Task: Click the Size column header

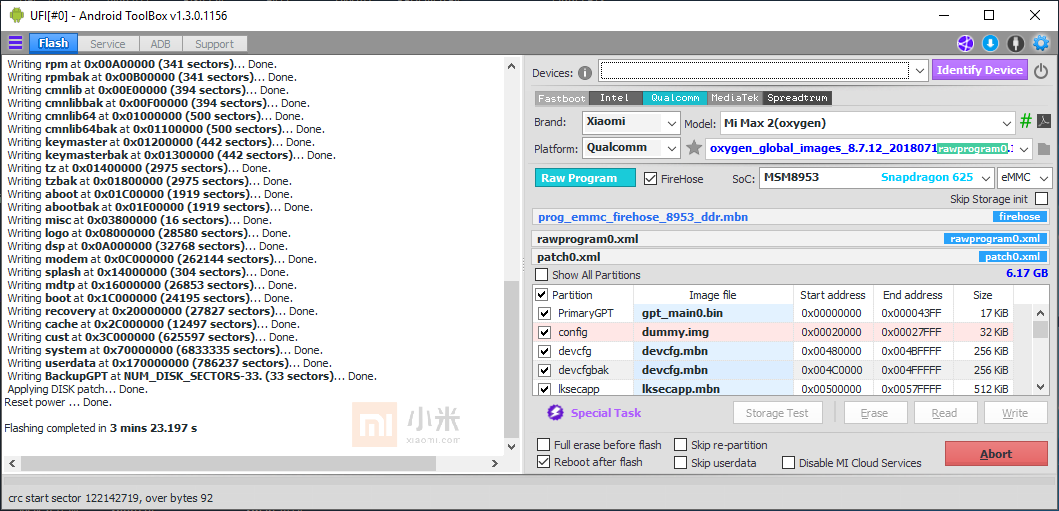Action: pyautogui.click(x=983, y=295)
